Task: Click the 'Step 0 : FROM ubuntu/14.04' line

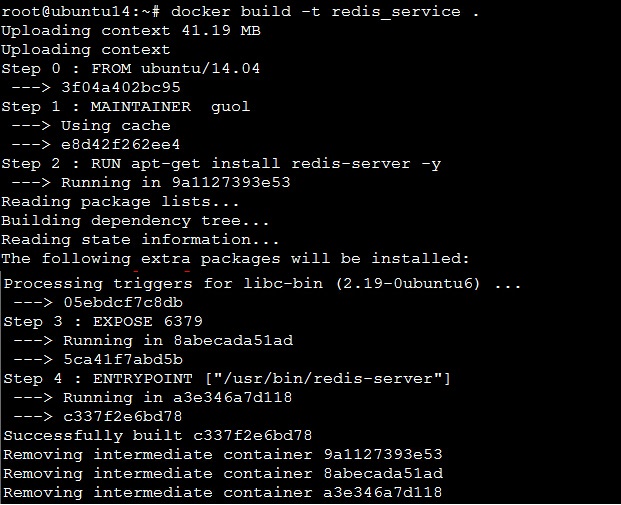Action: (x=131, y=69)
